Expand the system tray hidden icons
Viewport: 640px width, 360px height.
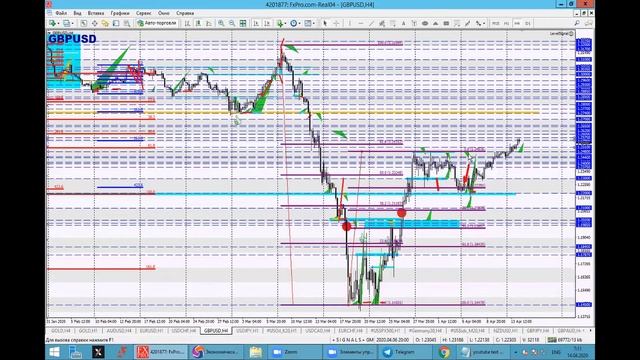point(516,352)
